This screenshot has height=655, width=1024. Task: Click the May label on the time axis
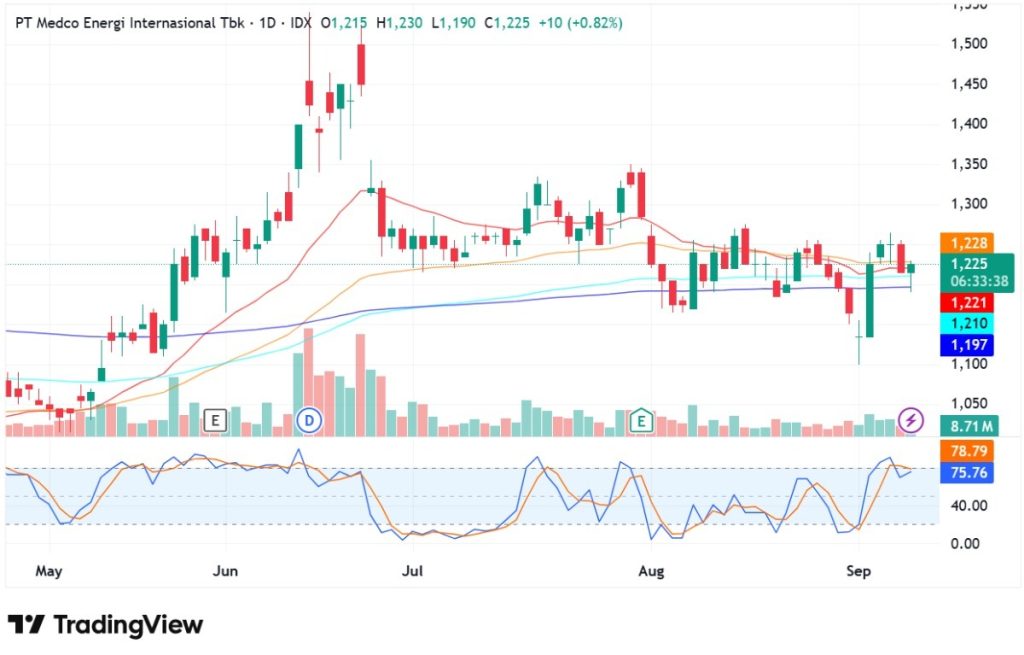tap(48, 571)
